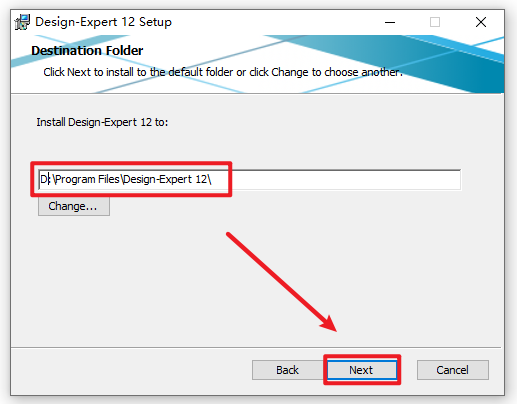Place cursor on "Program Files" in the path
The height and width of the screenshot is (404, 517).
pos(87,179)
